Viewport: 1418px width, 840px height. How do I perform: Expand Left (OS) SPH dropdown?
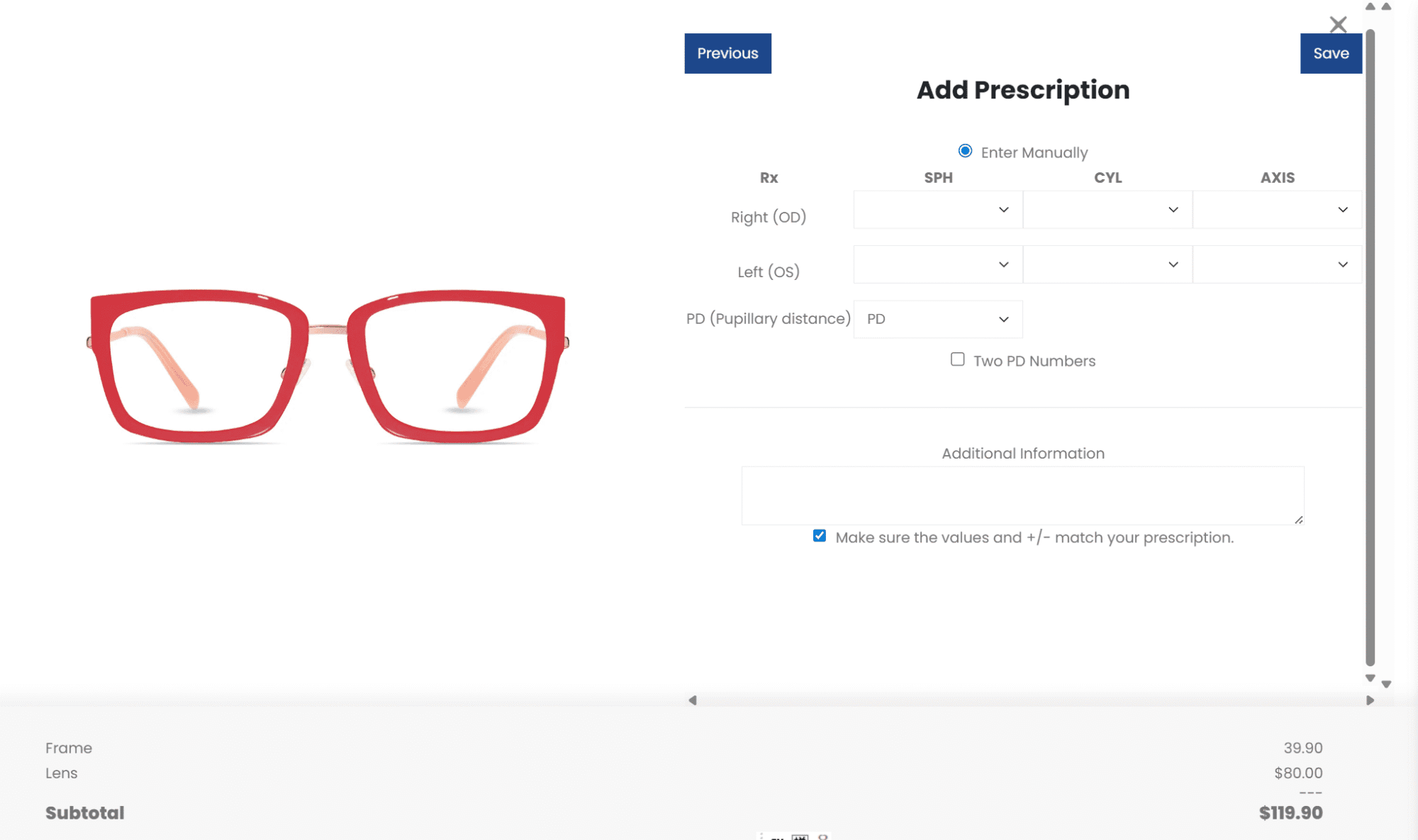[937, 264]
